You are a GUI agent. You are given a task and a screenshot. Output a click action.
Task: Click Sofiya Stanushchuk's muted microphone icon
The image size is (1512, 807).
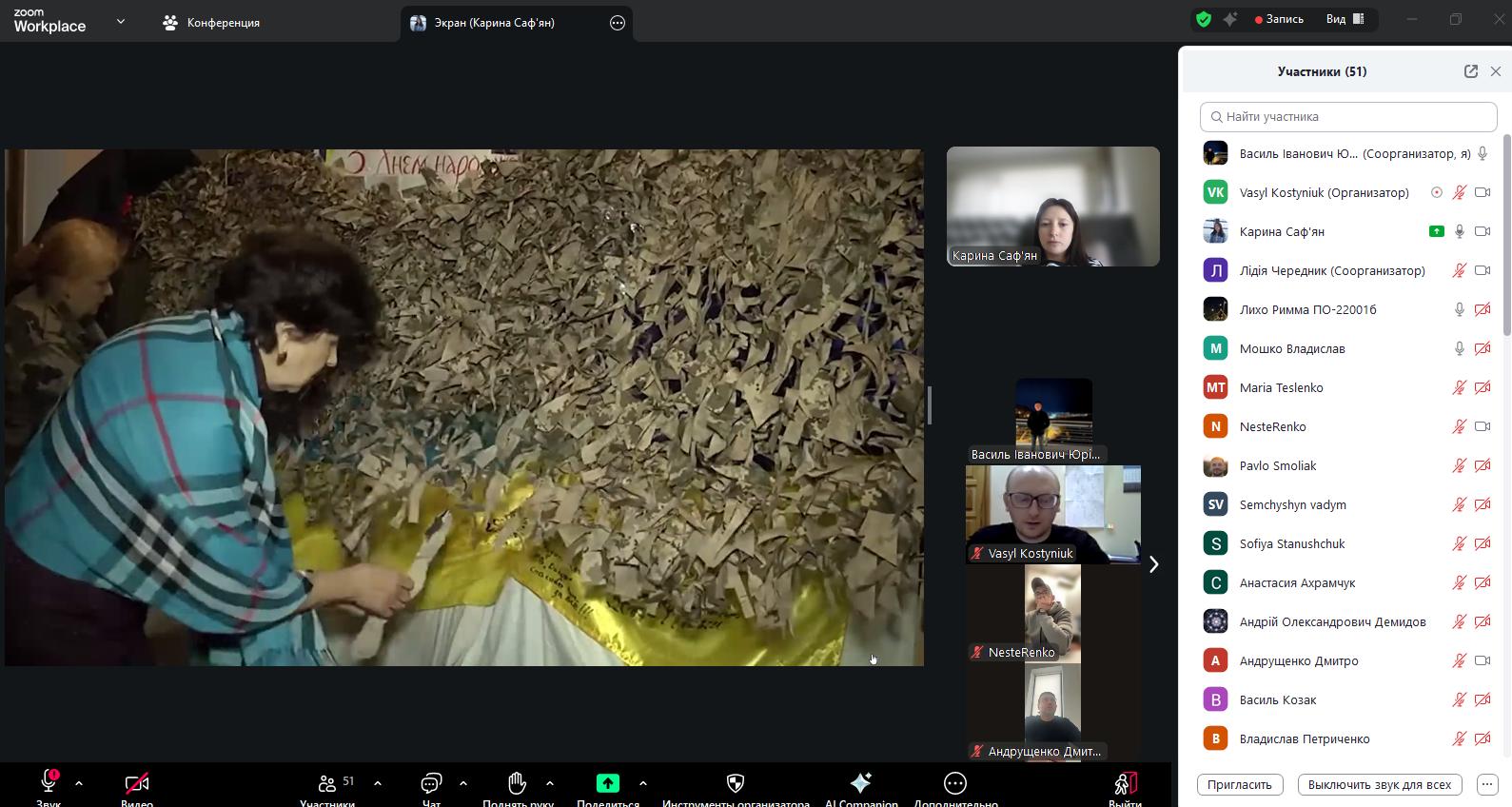point(1459,543)
